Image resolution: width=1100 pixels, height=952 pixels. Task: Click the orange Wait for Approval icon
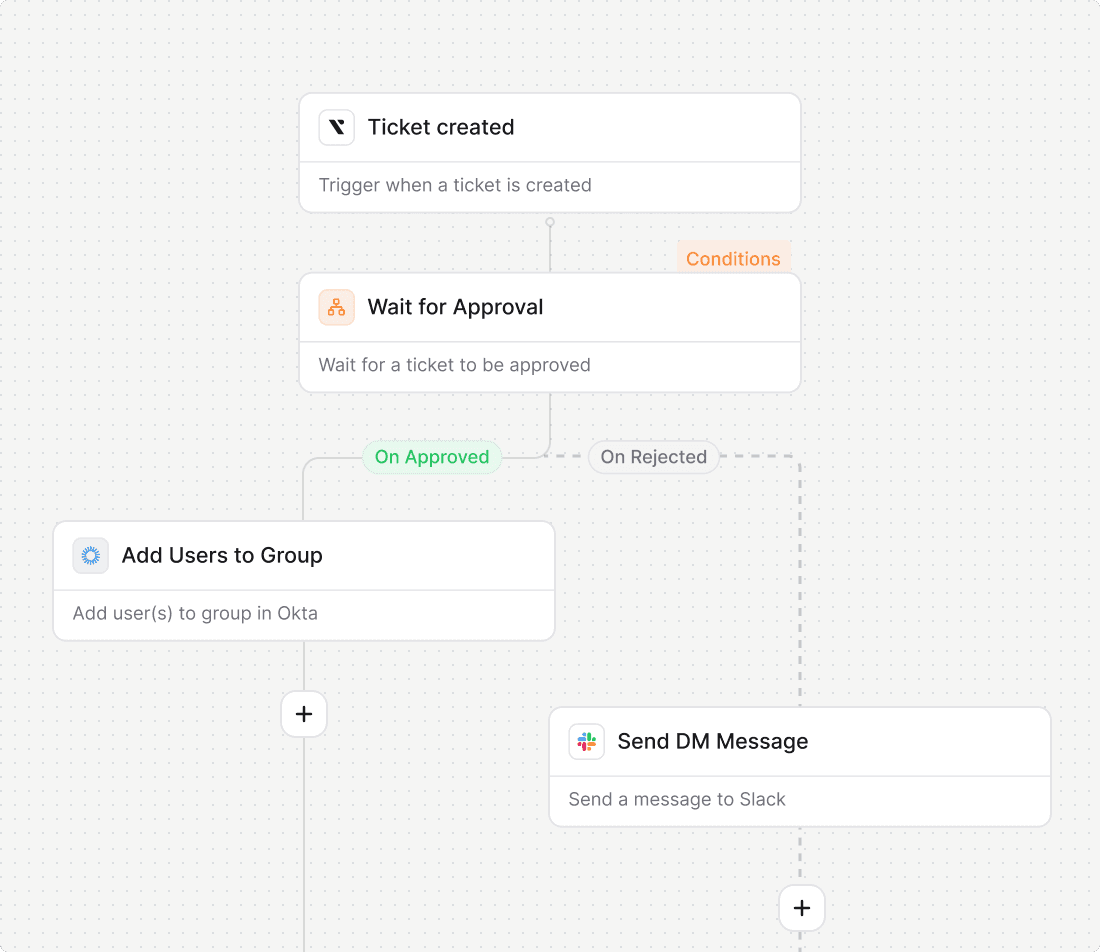click(337, 308)
